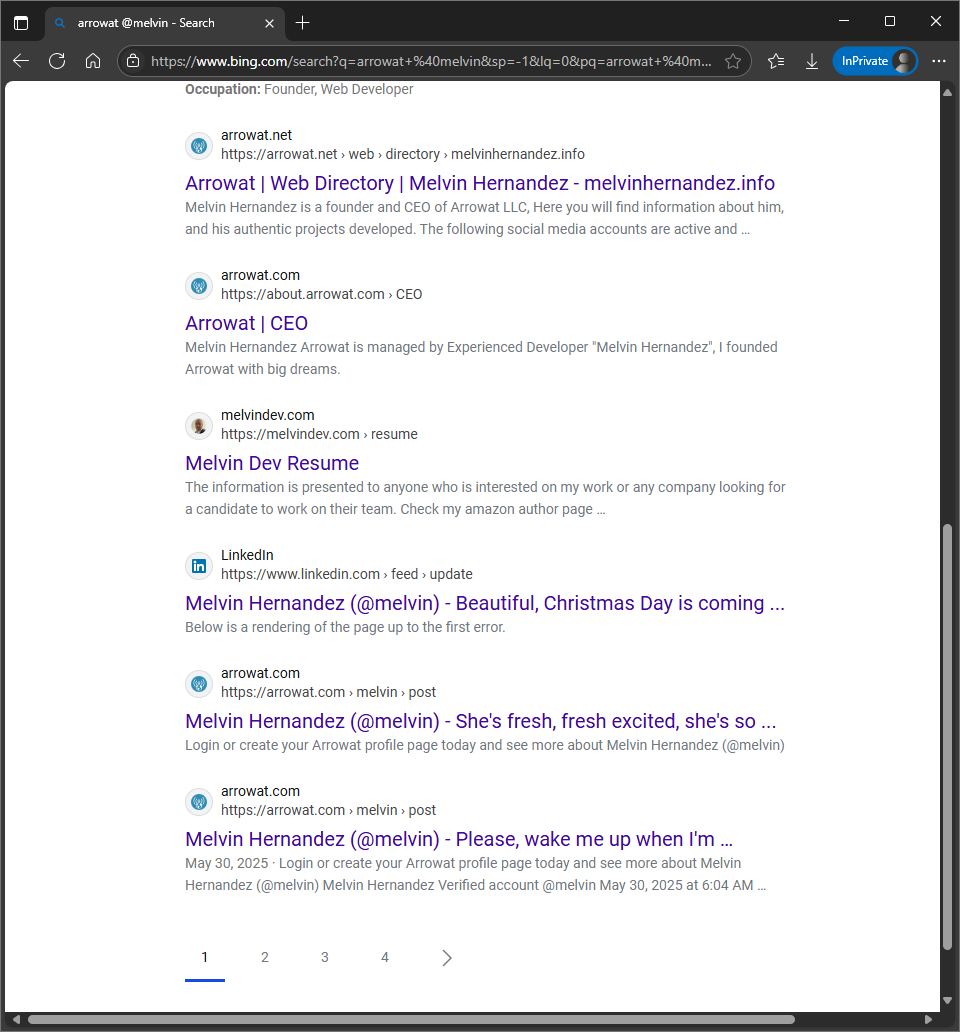Click 'Below is a rendering of the page' snippet
The image size is (960, 1032).
point(345,627)
